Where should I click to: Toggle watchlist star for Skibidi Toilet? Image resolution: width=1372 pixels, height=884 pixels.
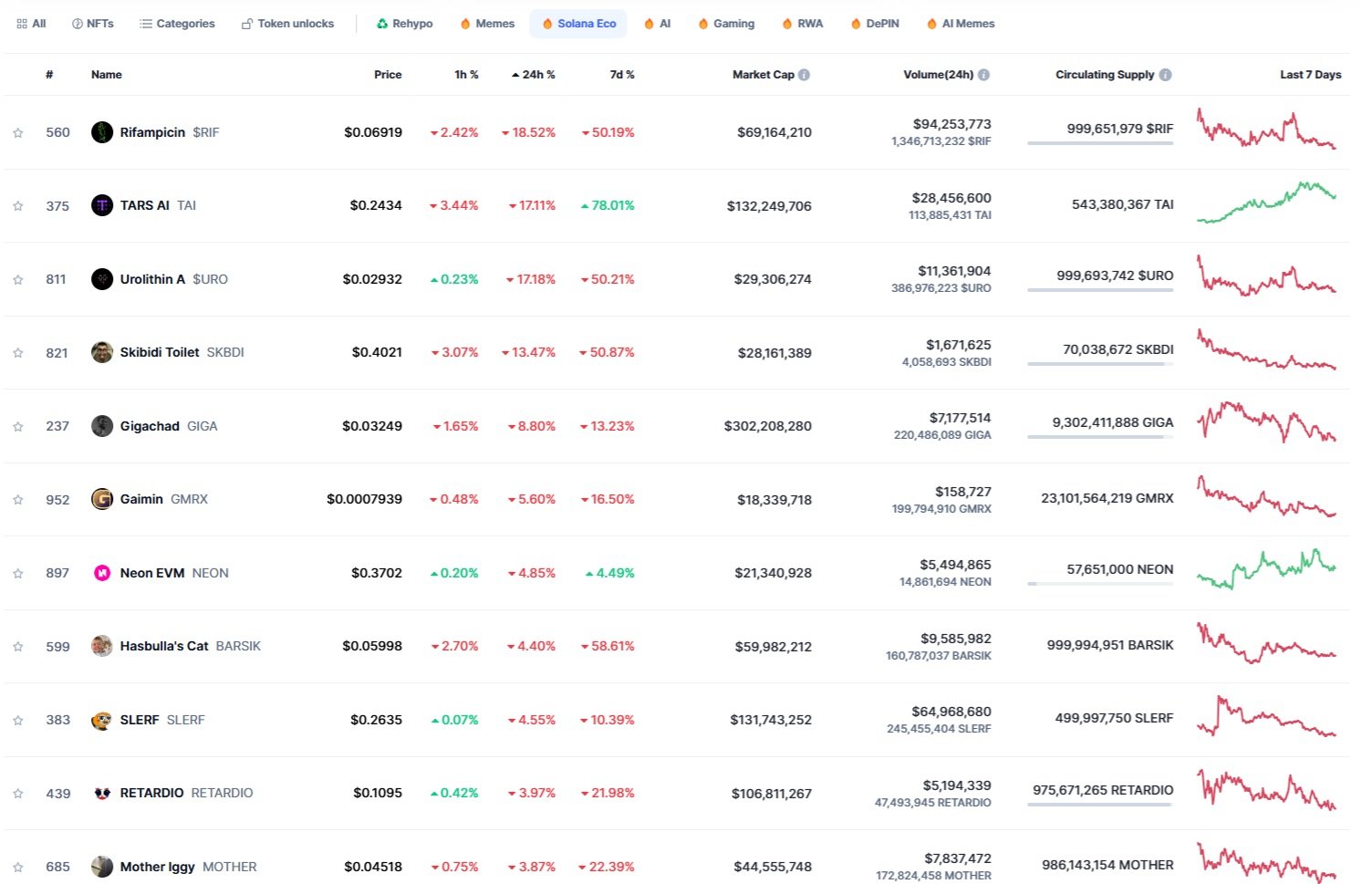click(x=18, y=353)
